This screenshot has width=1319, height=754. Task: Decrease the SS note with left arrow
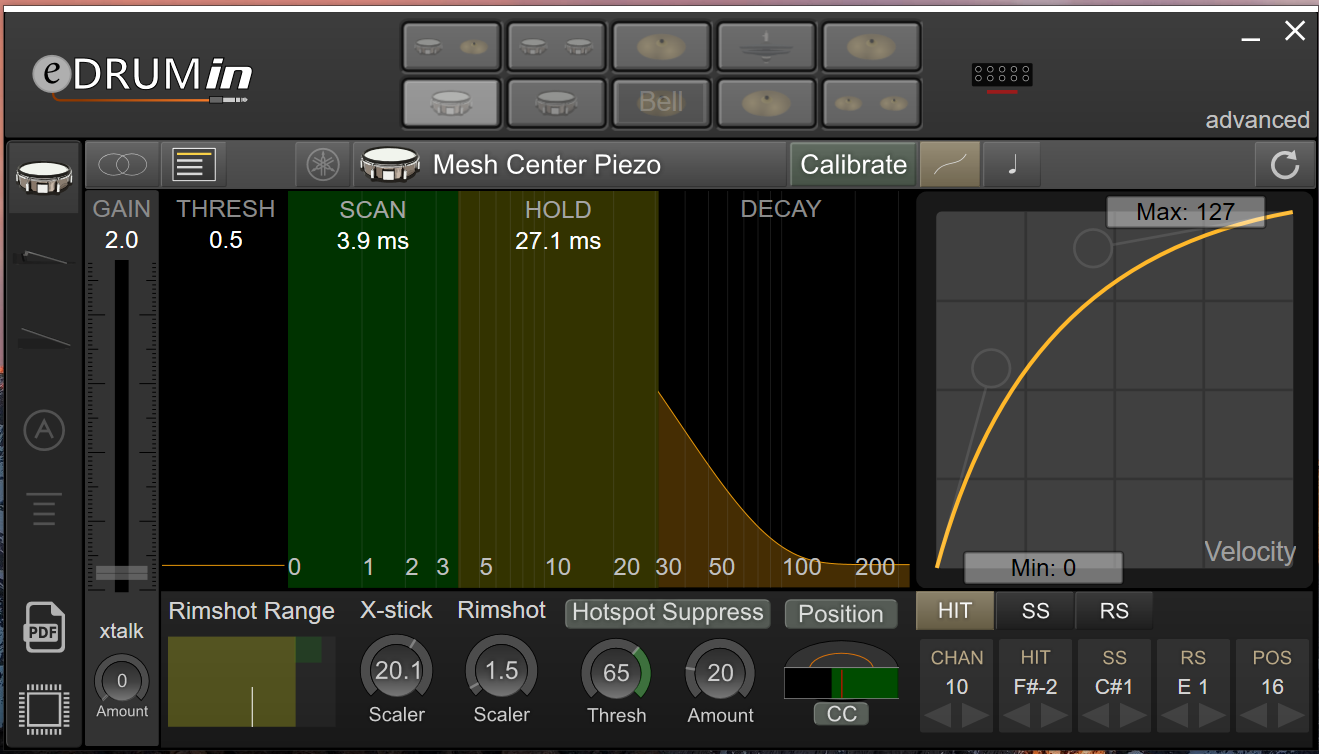click(x=1098, y=716)
